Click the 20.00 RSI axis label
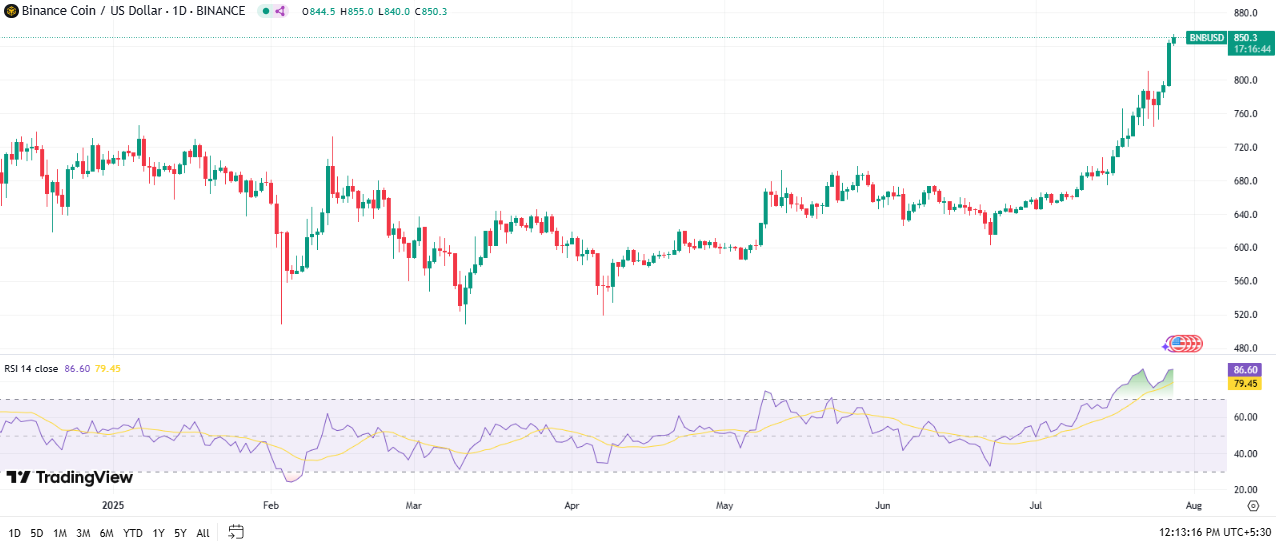Image resolution: width=1276 pixels, height=542 pixels. 1246,489
